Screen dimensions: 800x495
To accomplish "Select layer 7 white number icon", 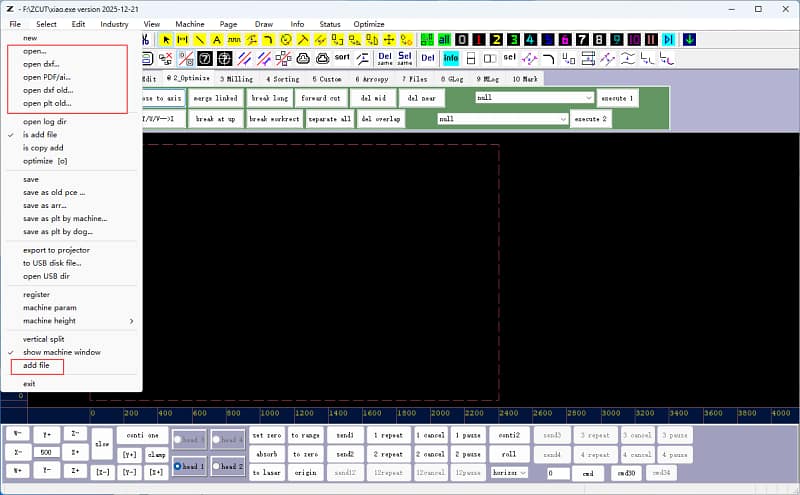I will 582,39.
